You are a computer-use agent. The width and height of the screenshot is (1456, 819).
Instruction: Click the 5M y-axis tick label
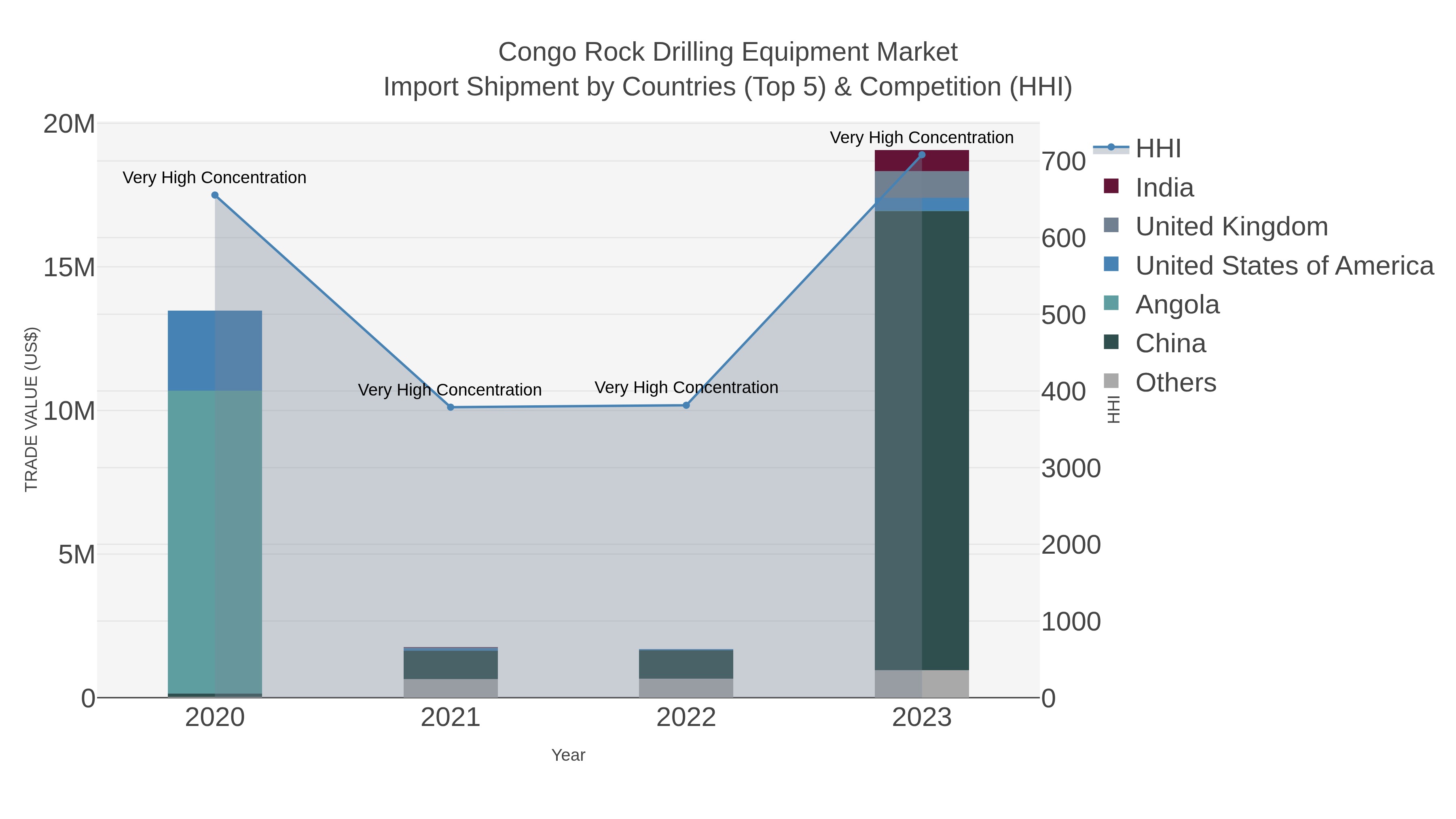(76, 554)
